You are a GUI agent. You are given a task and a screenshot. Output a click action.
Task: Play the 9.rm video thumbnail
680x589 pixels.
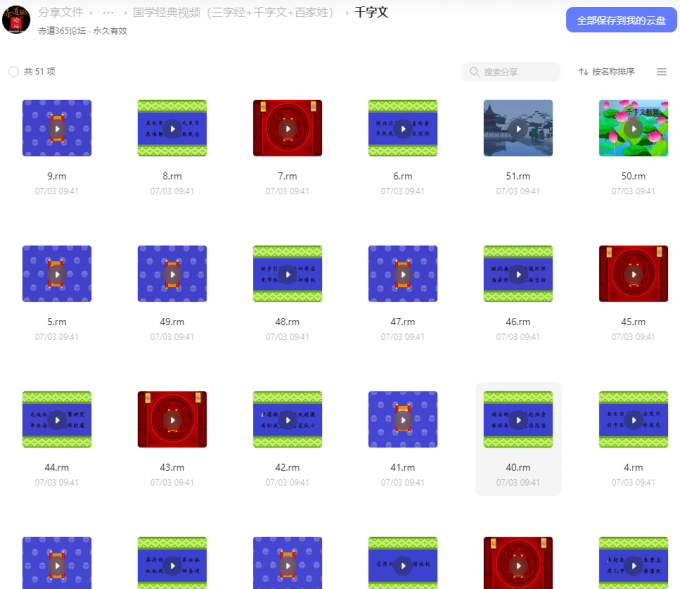[57, 128]
